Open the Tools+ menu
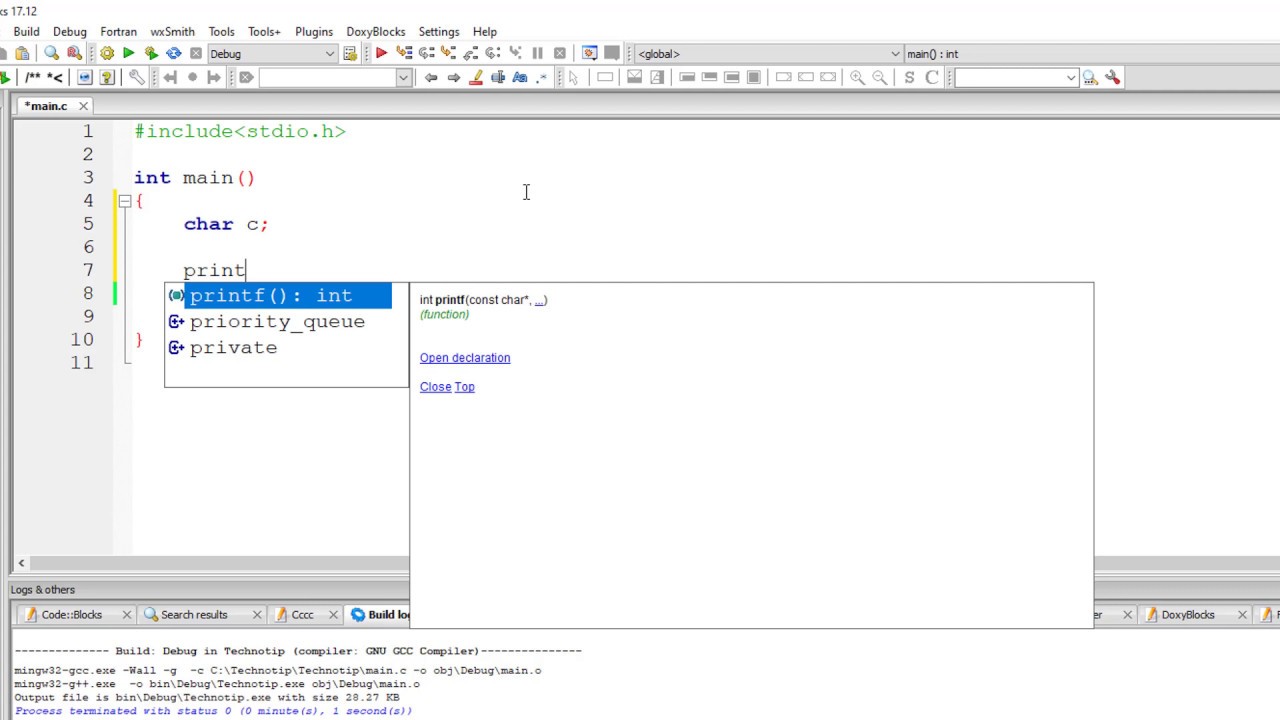Viewport: 1280px width, 720px height. coord(264,31)
